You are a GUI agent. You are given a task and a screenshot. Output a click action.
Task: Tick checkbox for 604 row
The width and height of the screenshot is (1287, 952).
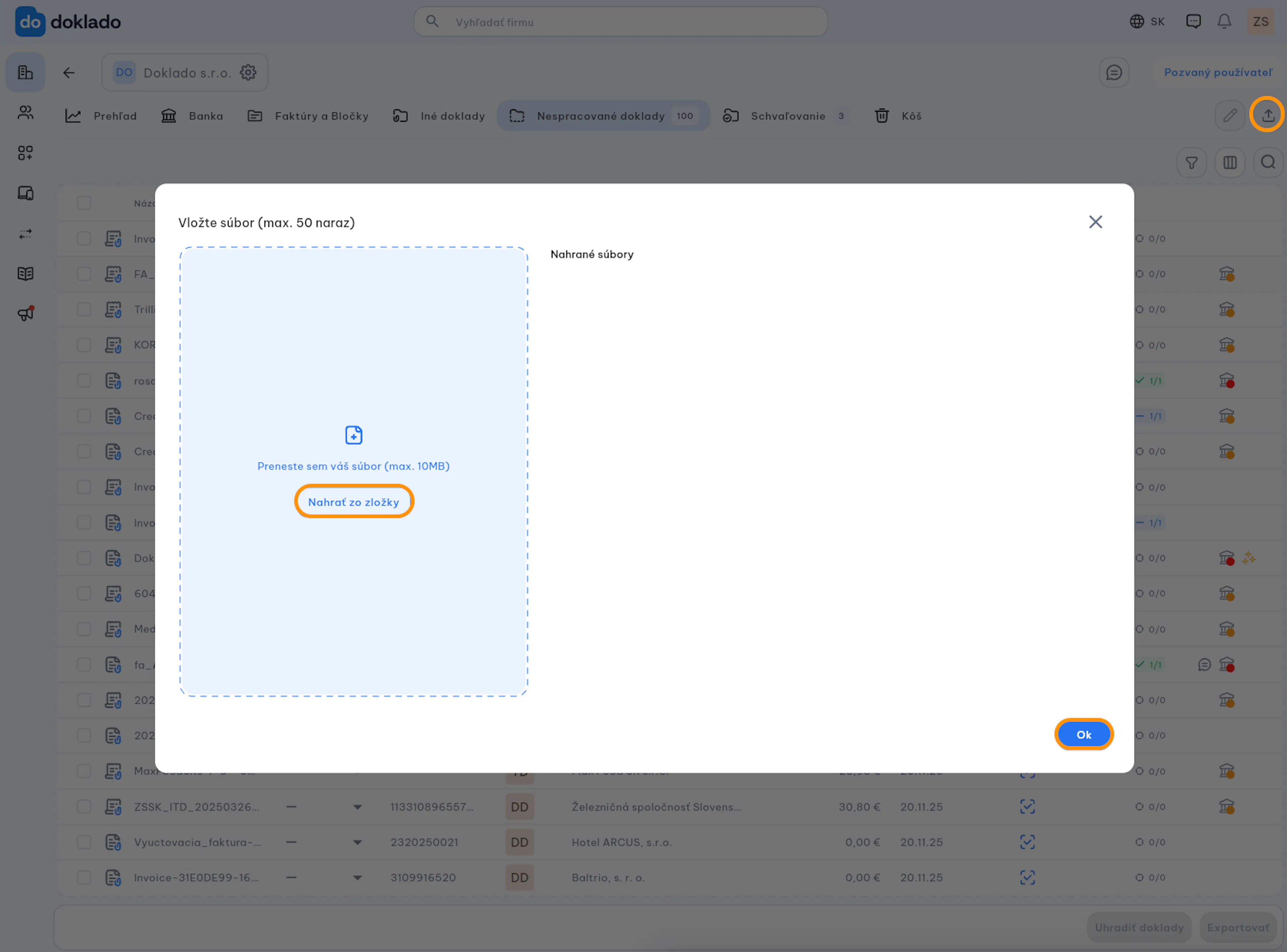84,594
